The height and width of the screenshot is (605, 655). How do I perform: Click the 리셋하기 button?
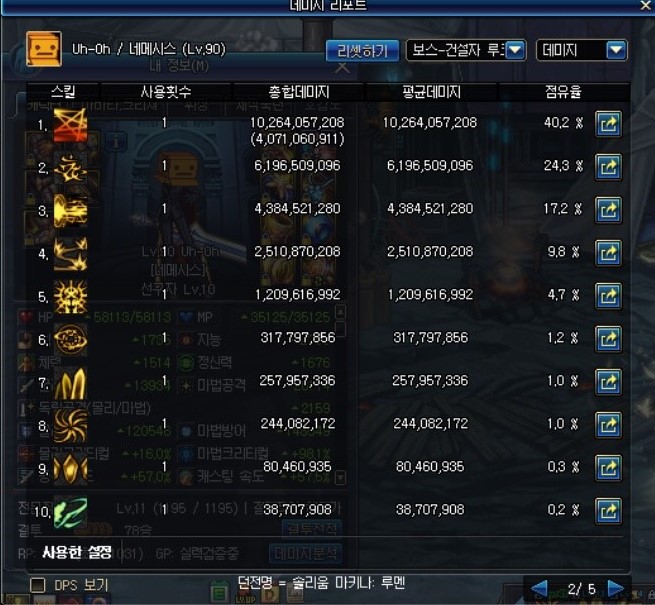coord(362,51)
